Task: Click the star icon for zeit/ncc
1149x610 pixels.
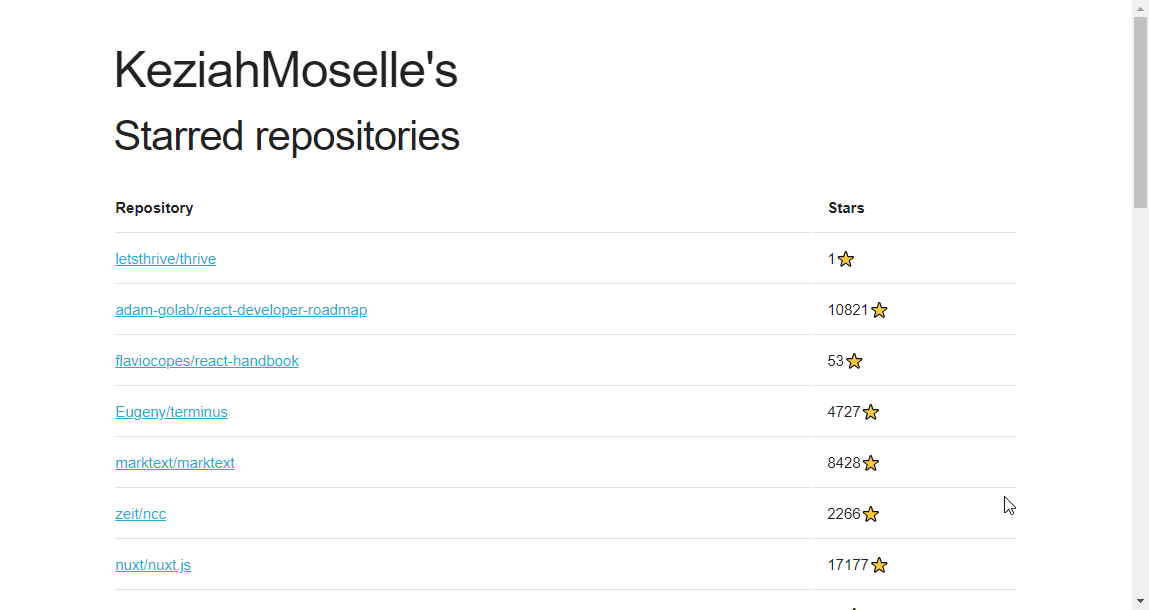Action: coord(871,515)
